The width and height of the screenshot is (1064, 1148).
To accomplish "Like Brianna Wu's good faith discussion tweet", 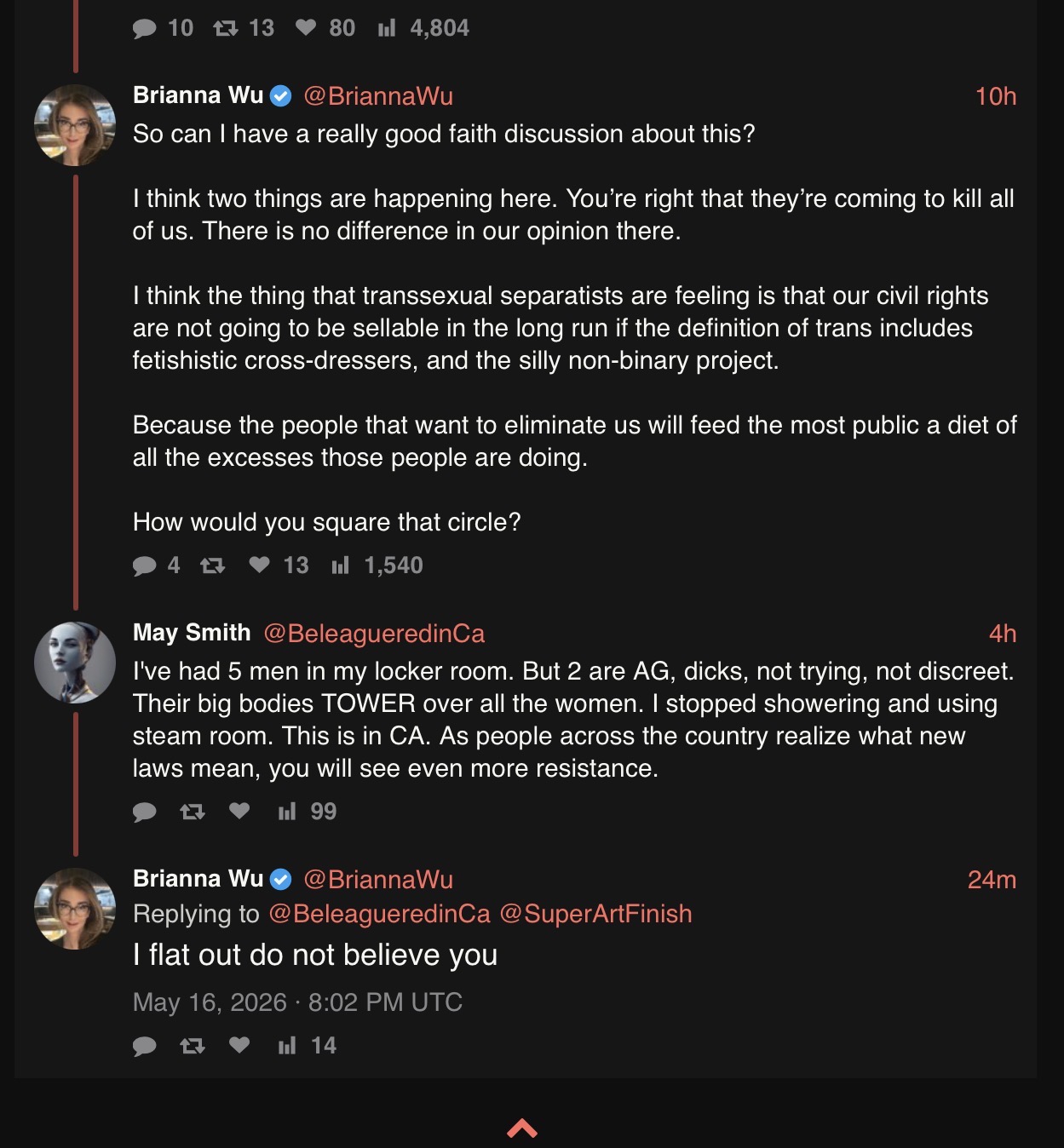I will click(x=259, y=565).
